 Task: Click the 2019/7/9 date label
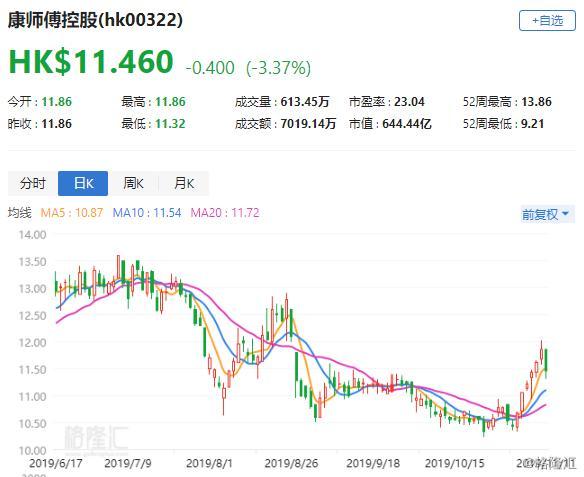click(x=128, y=464)
